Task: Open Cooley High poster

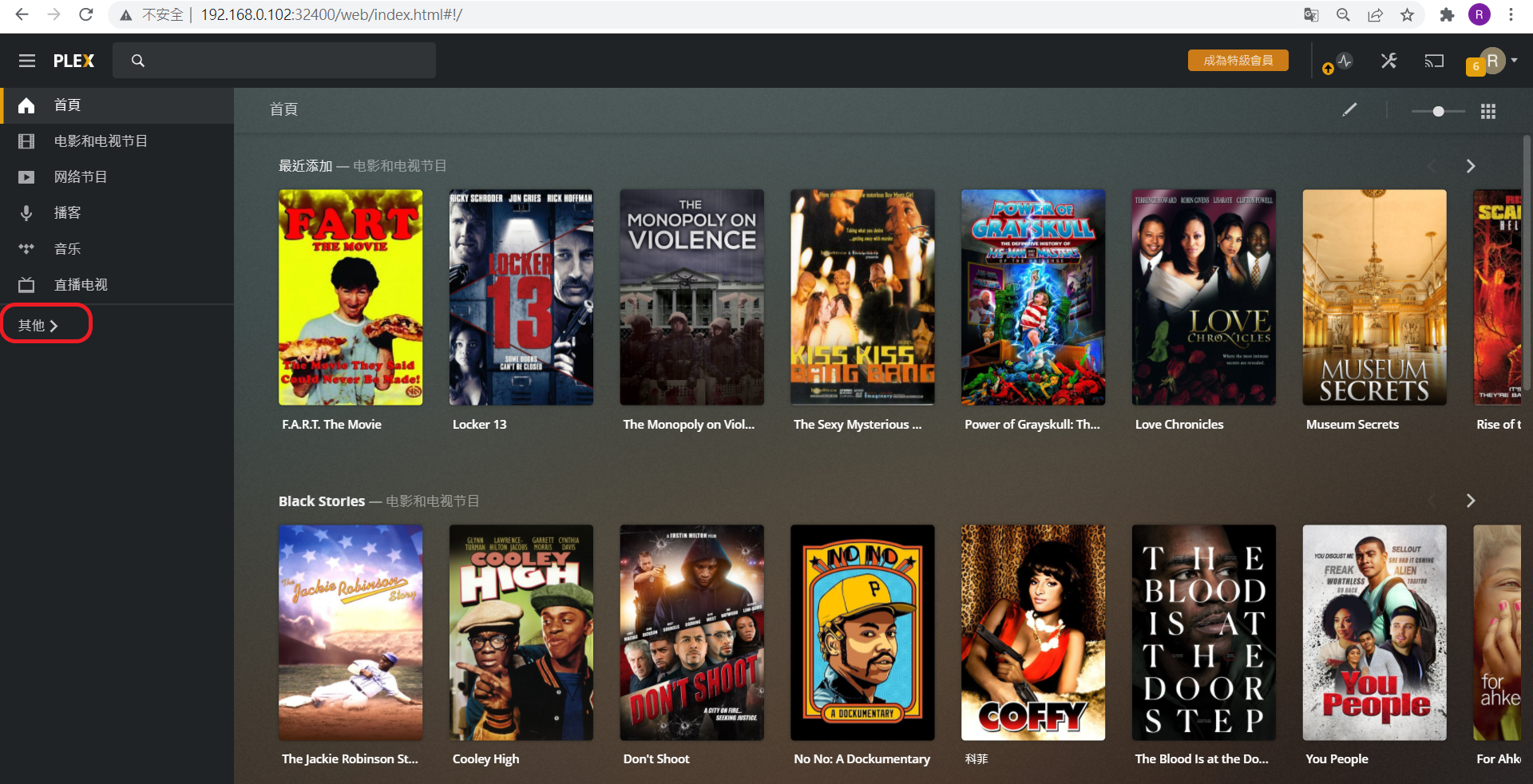Action: [x=521, y=632]
